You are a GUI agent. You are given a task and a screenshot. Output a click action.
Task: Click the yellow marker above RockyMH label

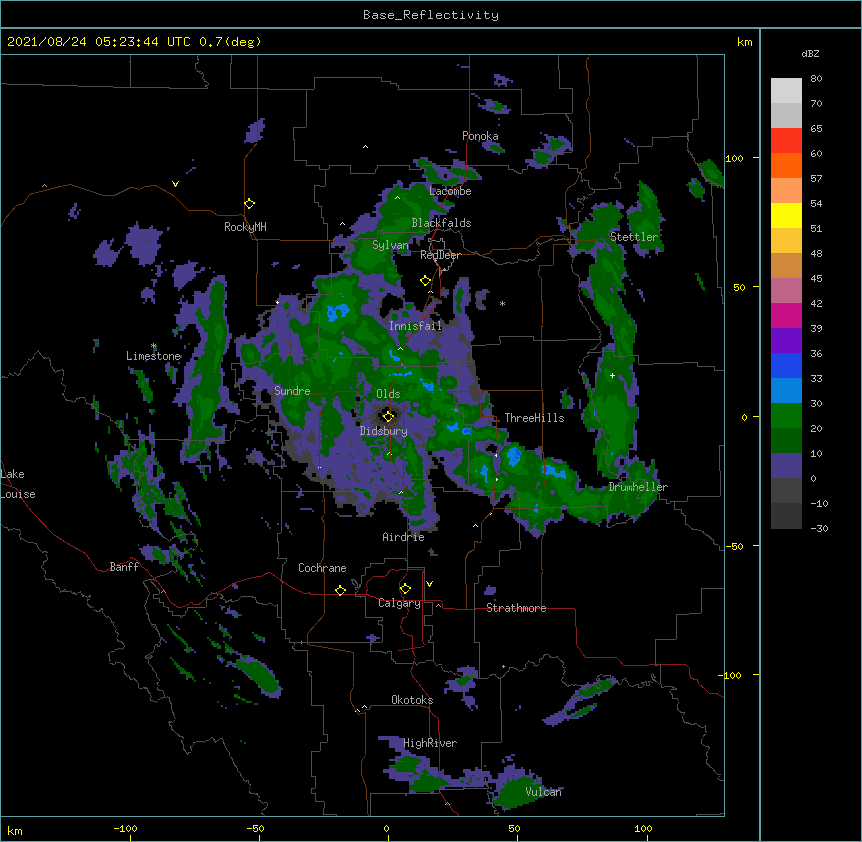click(249, 204)
